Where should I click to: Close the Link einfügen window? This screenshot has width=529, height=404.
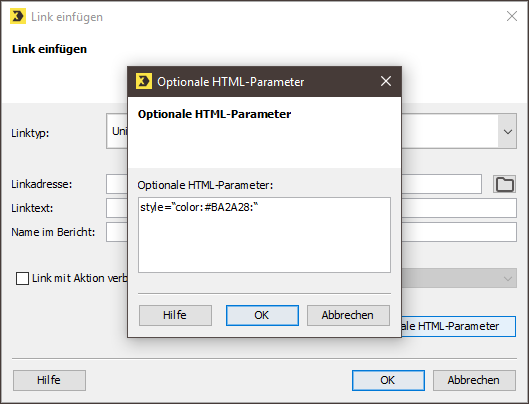click(x=512, y=16)
